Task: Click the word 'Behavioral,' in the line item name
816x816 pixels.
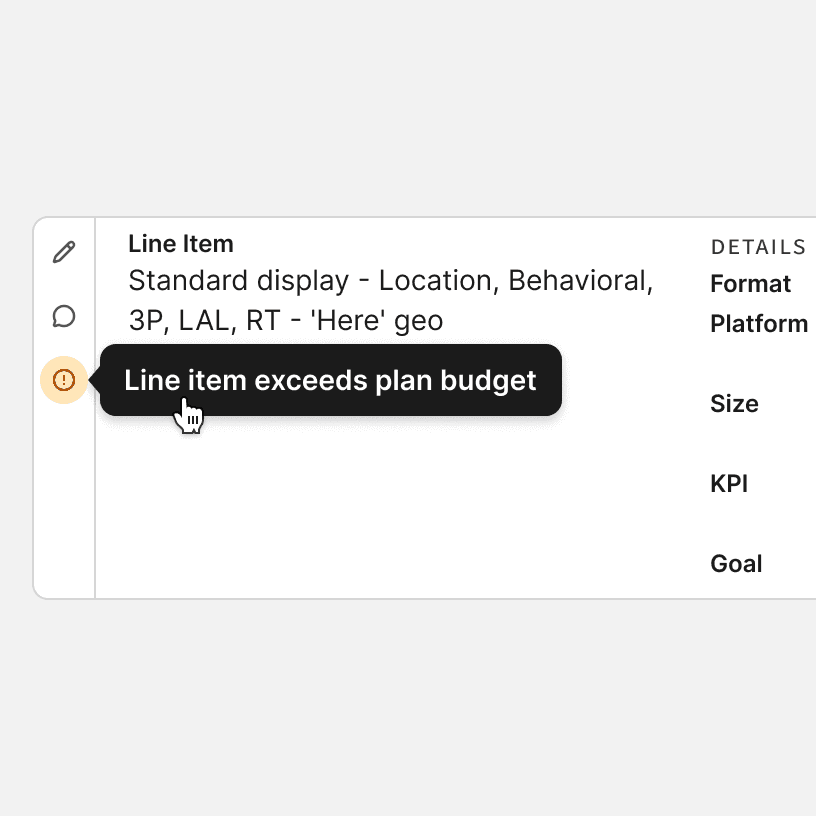Action: coord(580,281)
